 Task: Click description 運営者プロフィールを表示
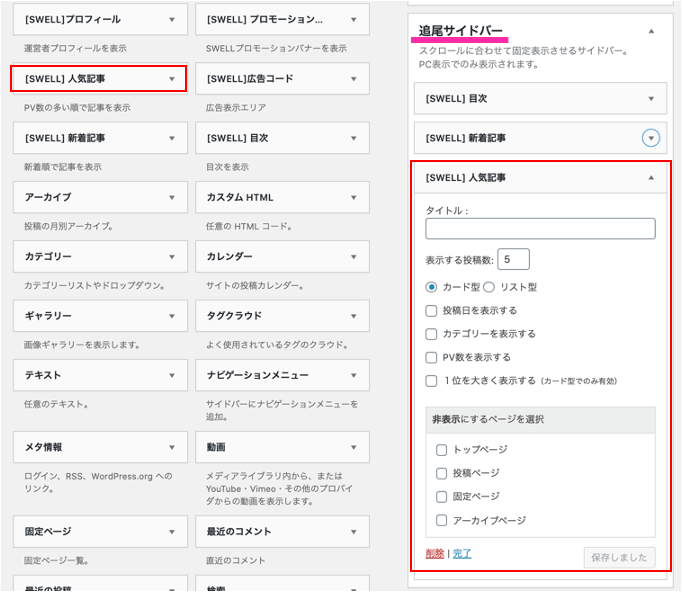click(x=75, y=48)
